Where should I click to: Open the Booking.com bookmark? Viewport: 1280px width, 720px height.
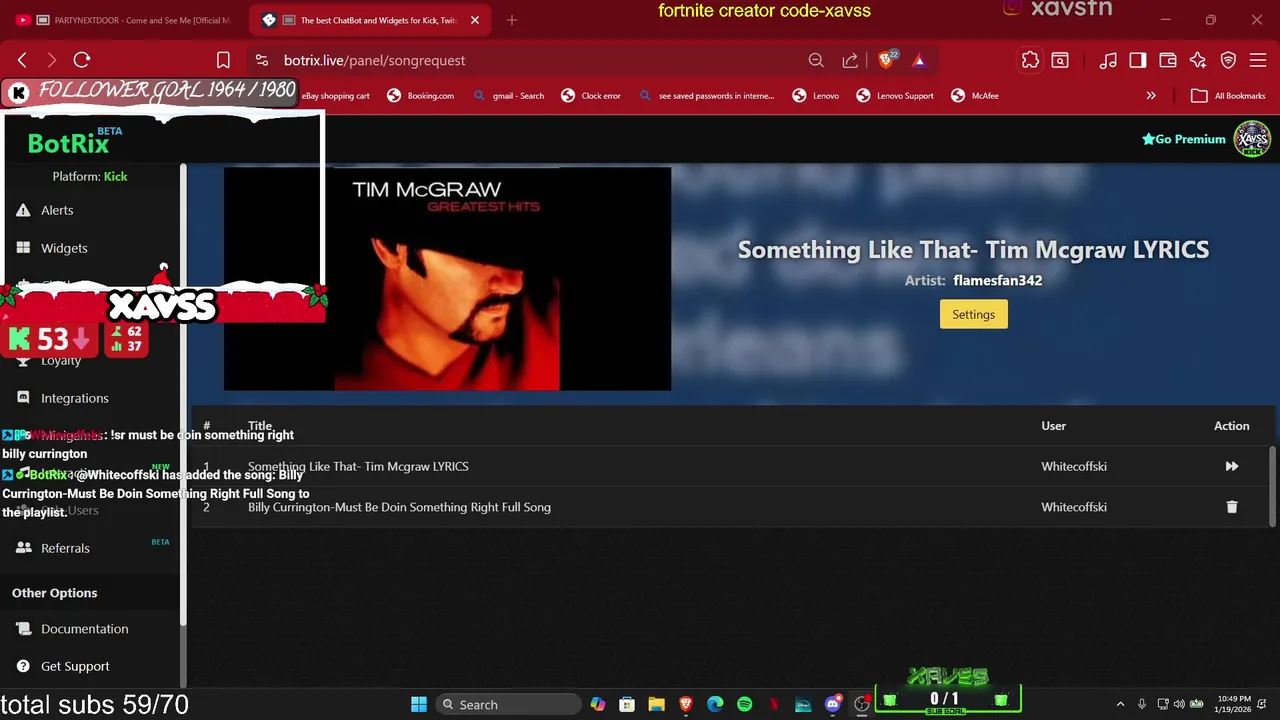click(x=420, y=96)
